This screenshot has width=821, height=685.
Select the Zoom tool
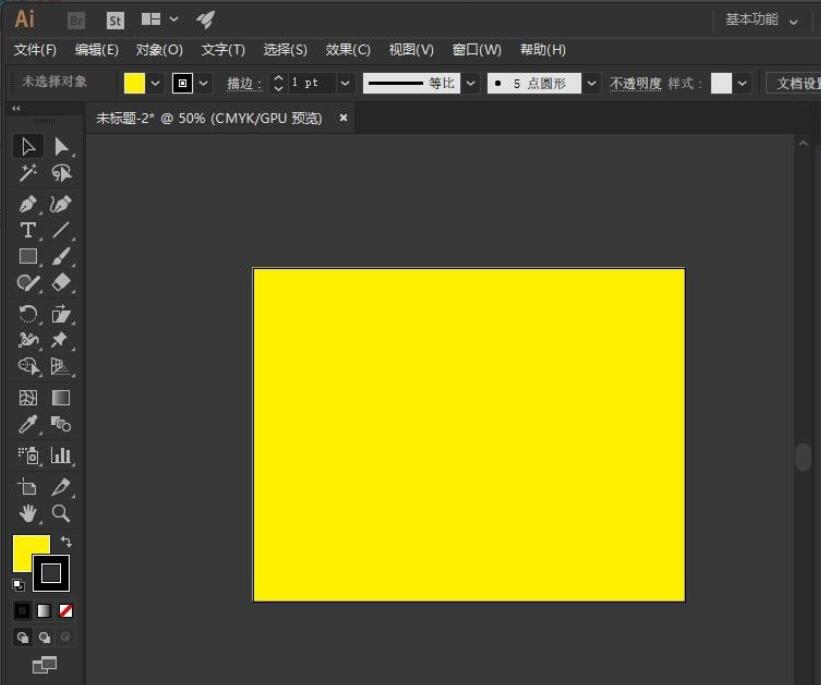[x=61, y=513]
